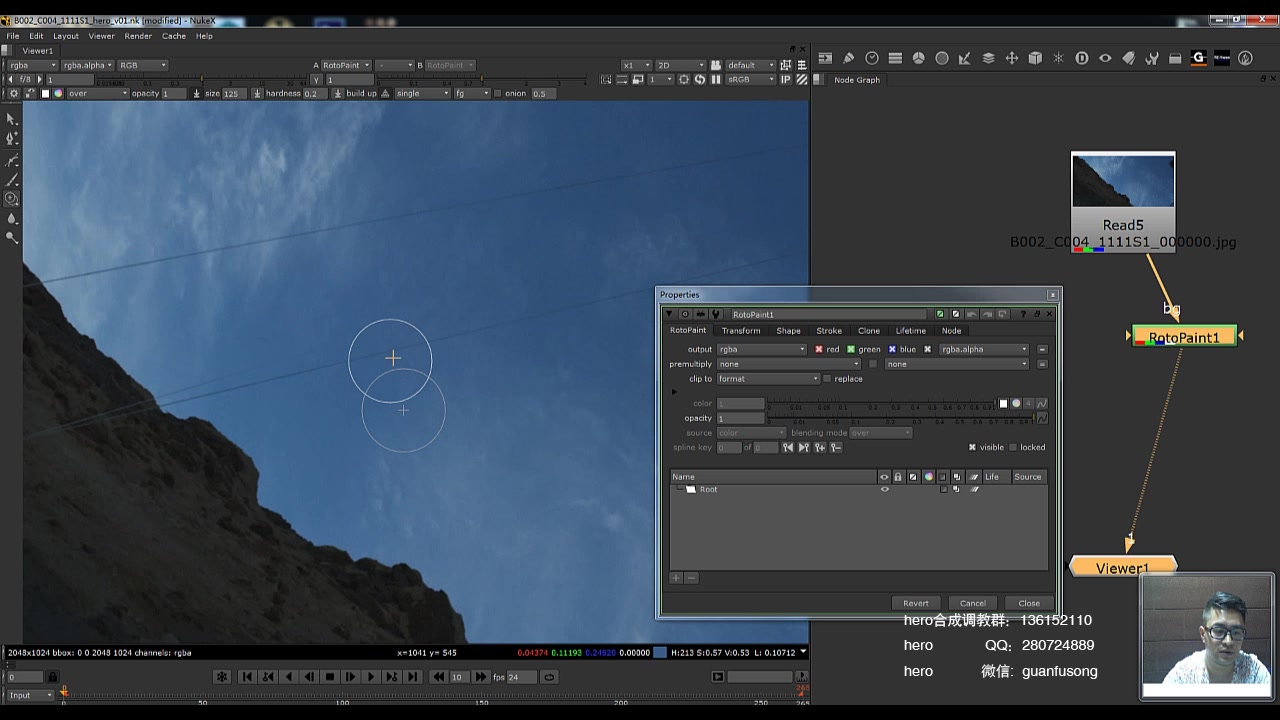Open the Merge nodes layers icon
This screenshot has height=720, width=1280.
(x=988, y=59)
